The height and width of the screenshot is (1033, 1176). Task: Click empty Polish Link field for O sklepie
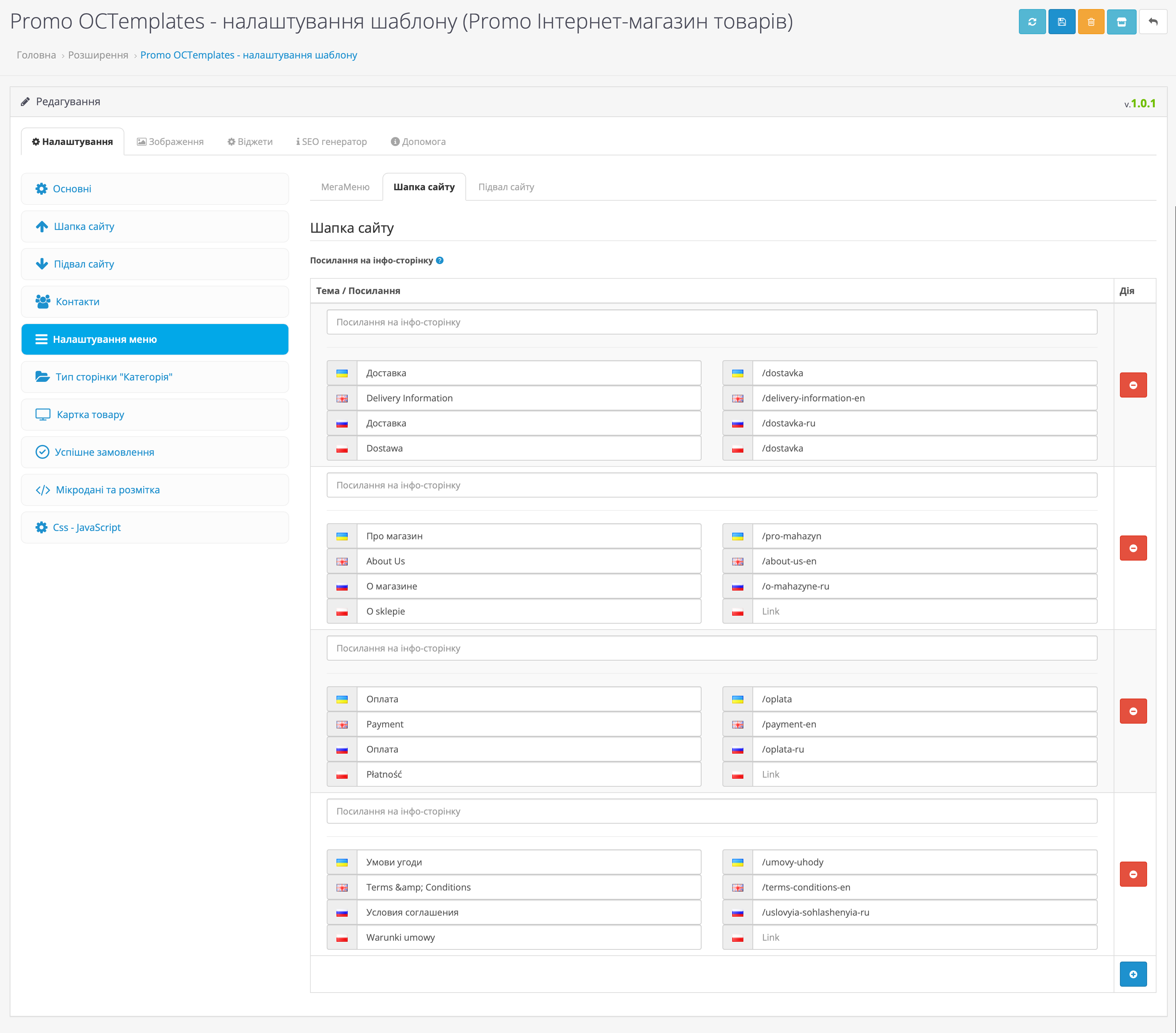pyautogui.click(x=923, y=611)
